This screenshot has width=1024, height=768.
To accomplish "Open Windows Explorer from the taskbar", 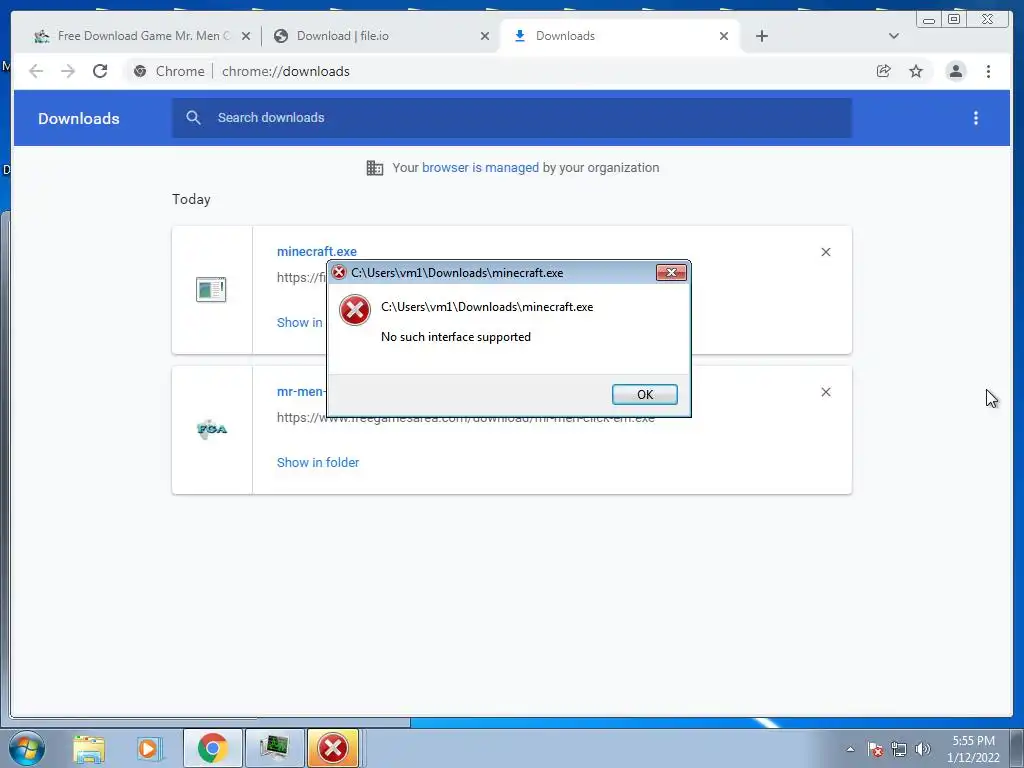I will [89, 748].
